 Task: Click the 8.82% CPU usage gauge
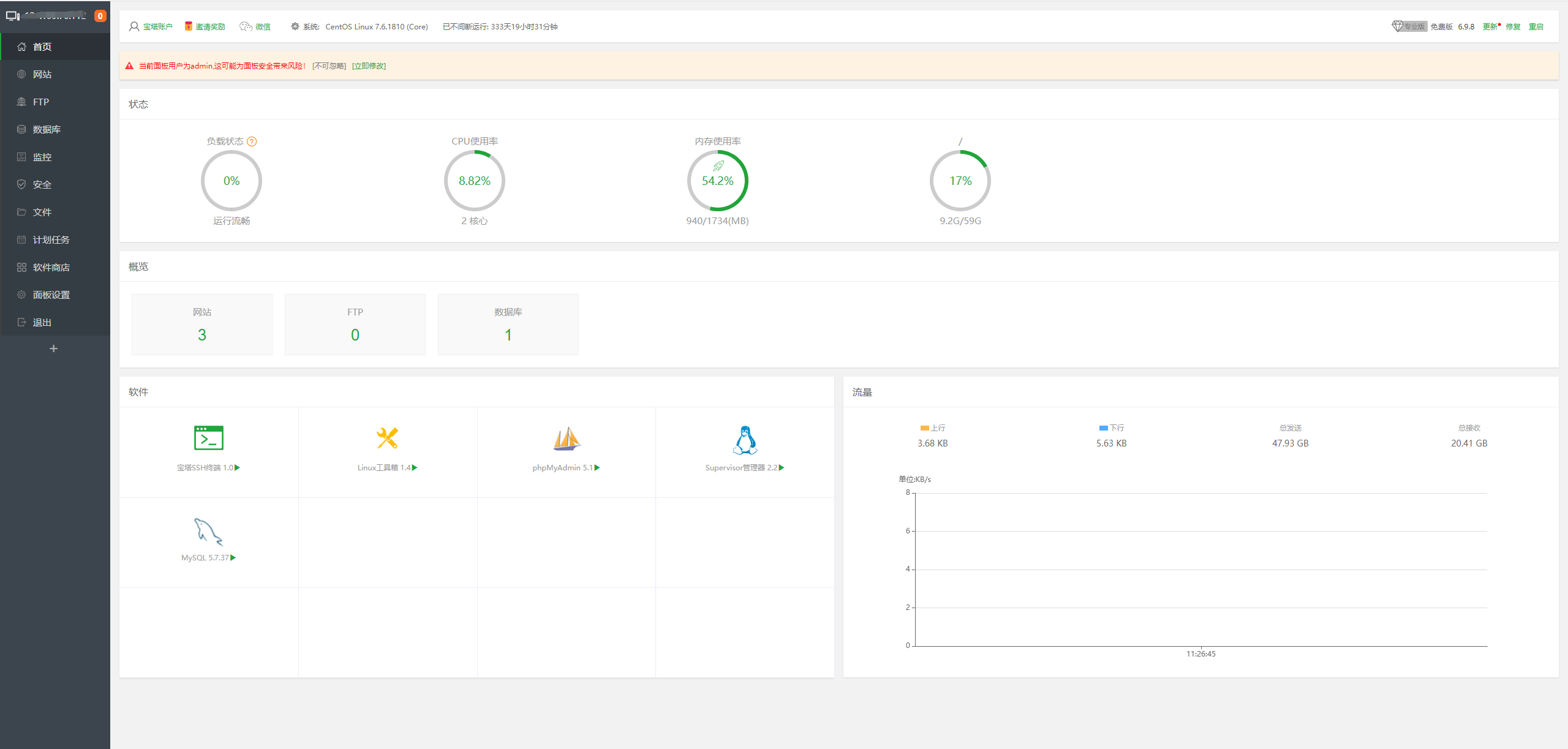(475, 181)
